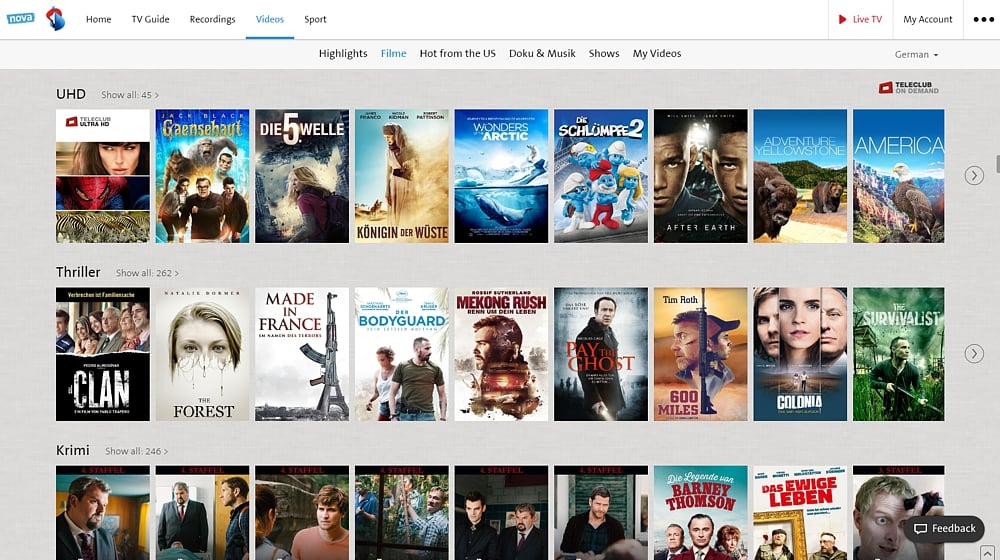The width and height of the screenshot is (1000, 560).
Task: Expand Thriller Show all: 262
Action: [147, 272]
